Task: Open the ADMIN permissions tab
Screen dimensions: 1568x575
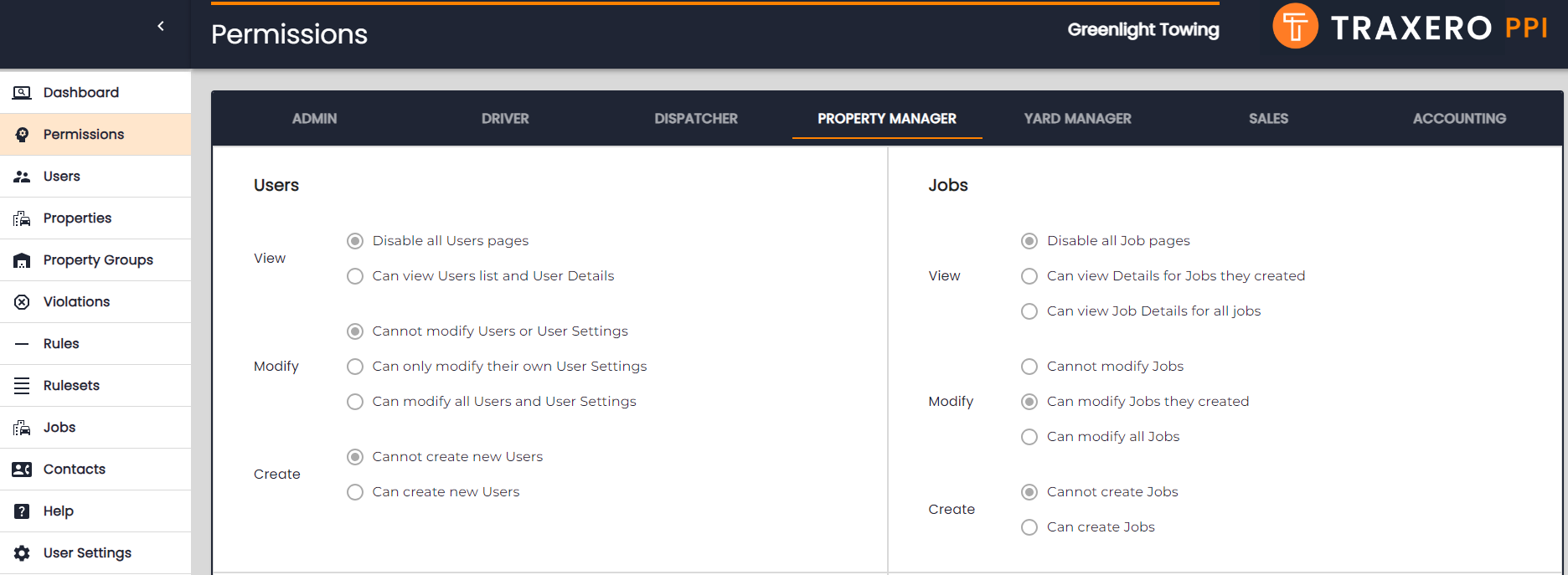Action: click(314, 118)
